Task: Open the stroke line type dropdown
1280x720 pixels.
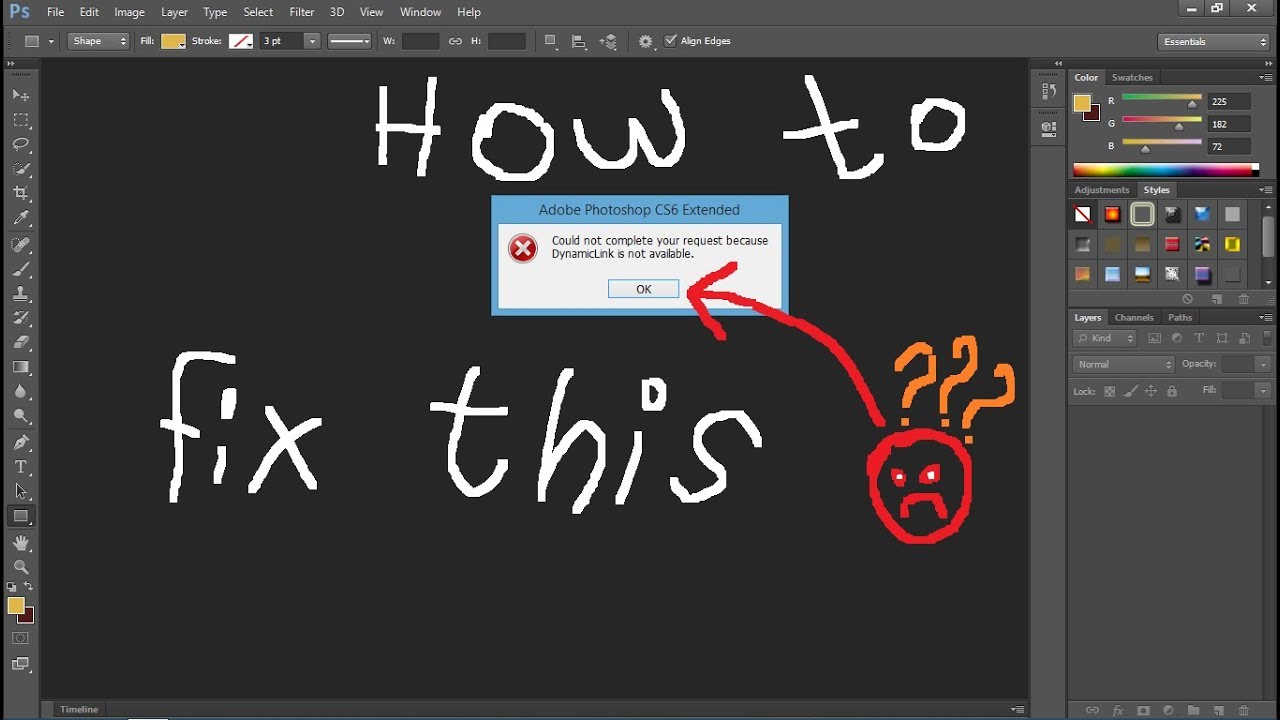Action: pyautogui.click(x=349, y=41)
